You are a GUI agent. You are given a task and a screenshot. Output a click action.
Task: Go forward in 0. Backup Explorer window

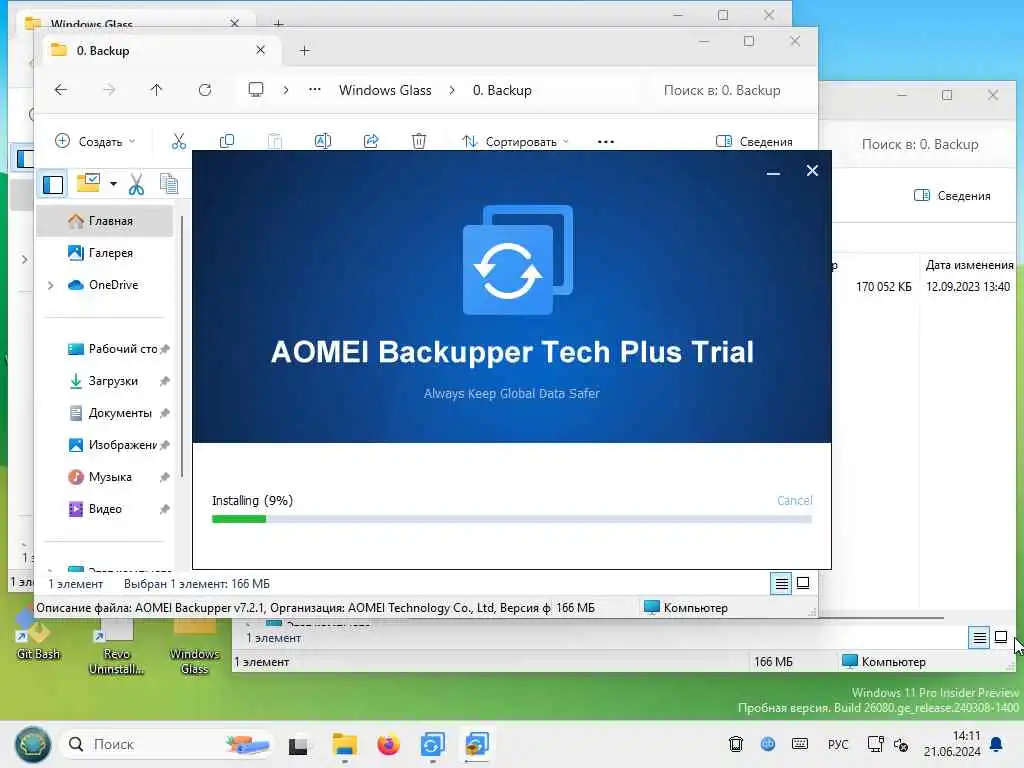(x=109, y=90)
